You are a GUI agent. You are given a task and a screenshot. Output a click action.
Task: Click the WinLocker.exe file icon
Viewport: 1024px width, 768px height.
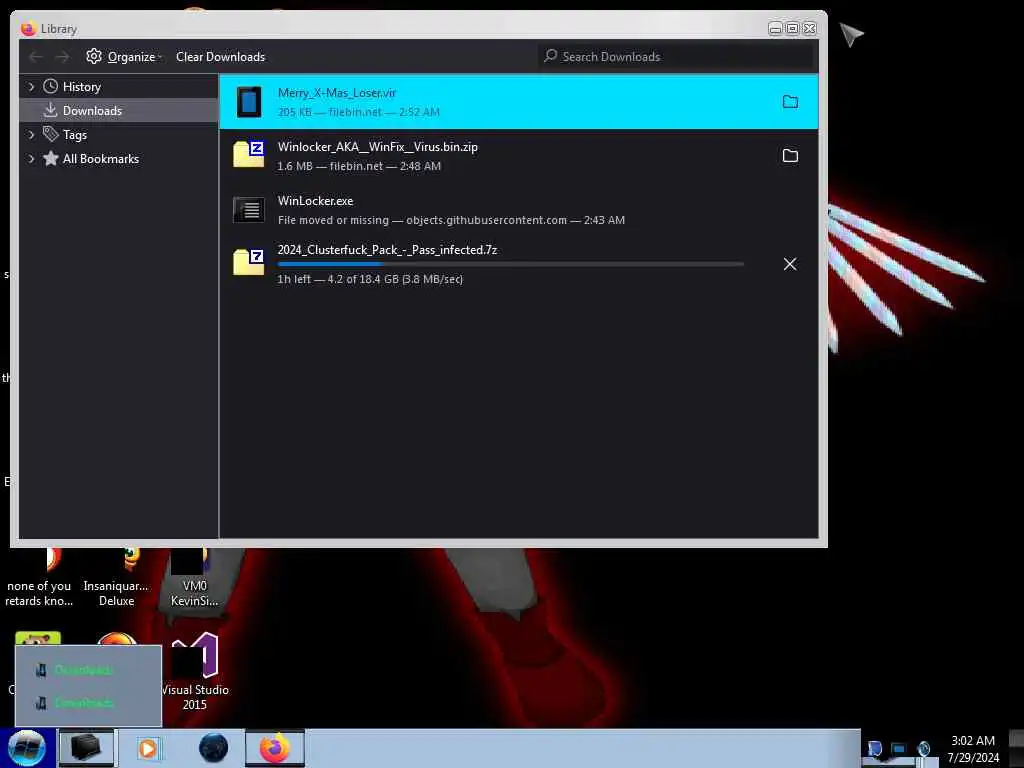point(249,210)
